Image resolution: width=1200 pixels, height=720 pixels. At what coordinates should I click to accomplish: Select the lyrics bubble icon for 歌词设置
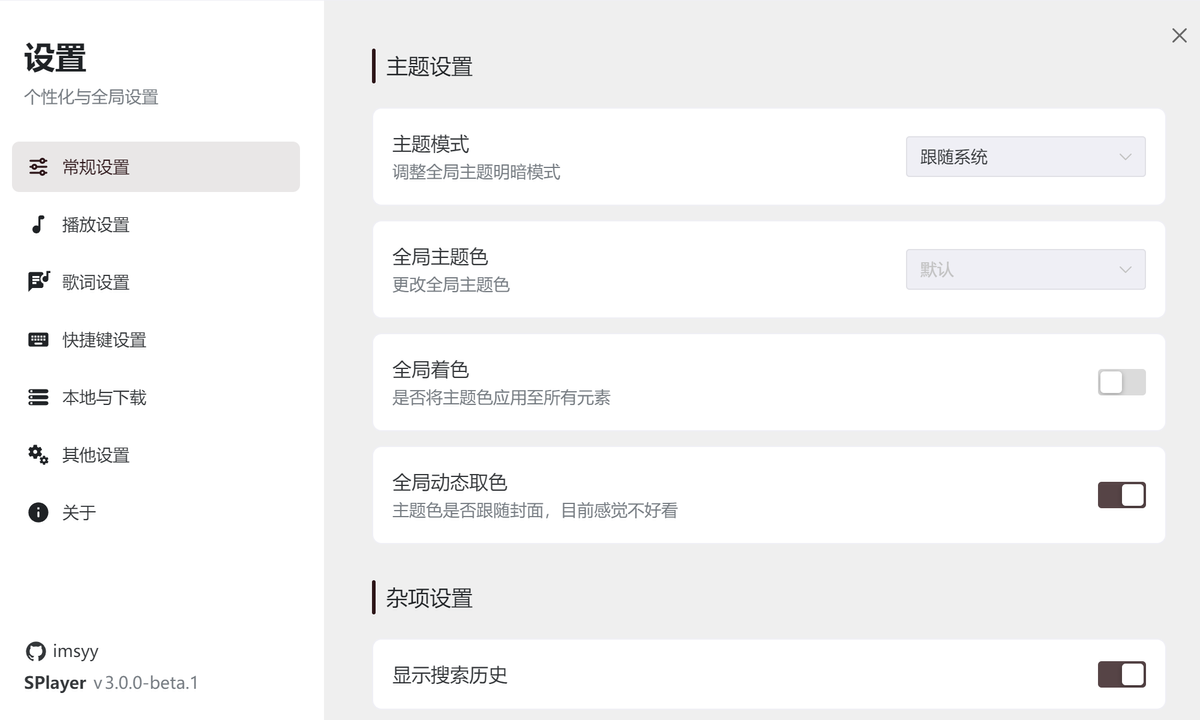coord(36,282)
